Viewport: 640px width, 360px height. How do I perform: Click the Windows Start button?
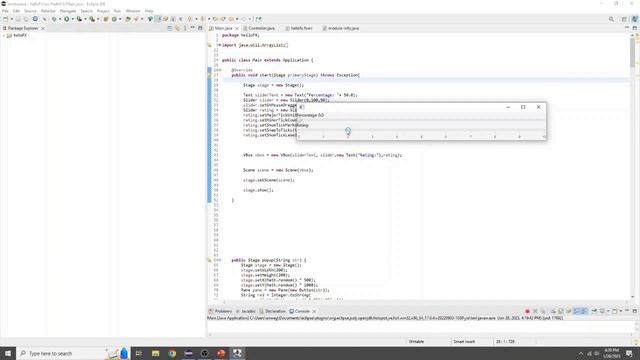pyautogui.click(x=8, y=353)
